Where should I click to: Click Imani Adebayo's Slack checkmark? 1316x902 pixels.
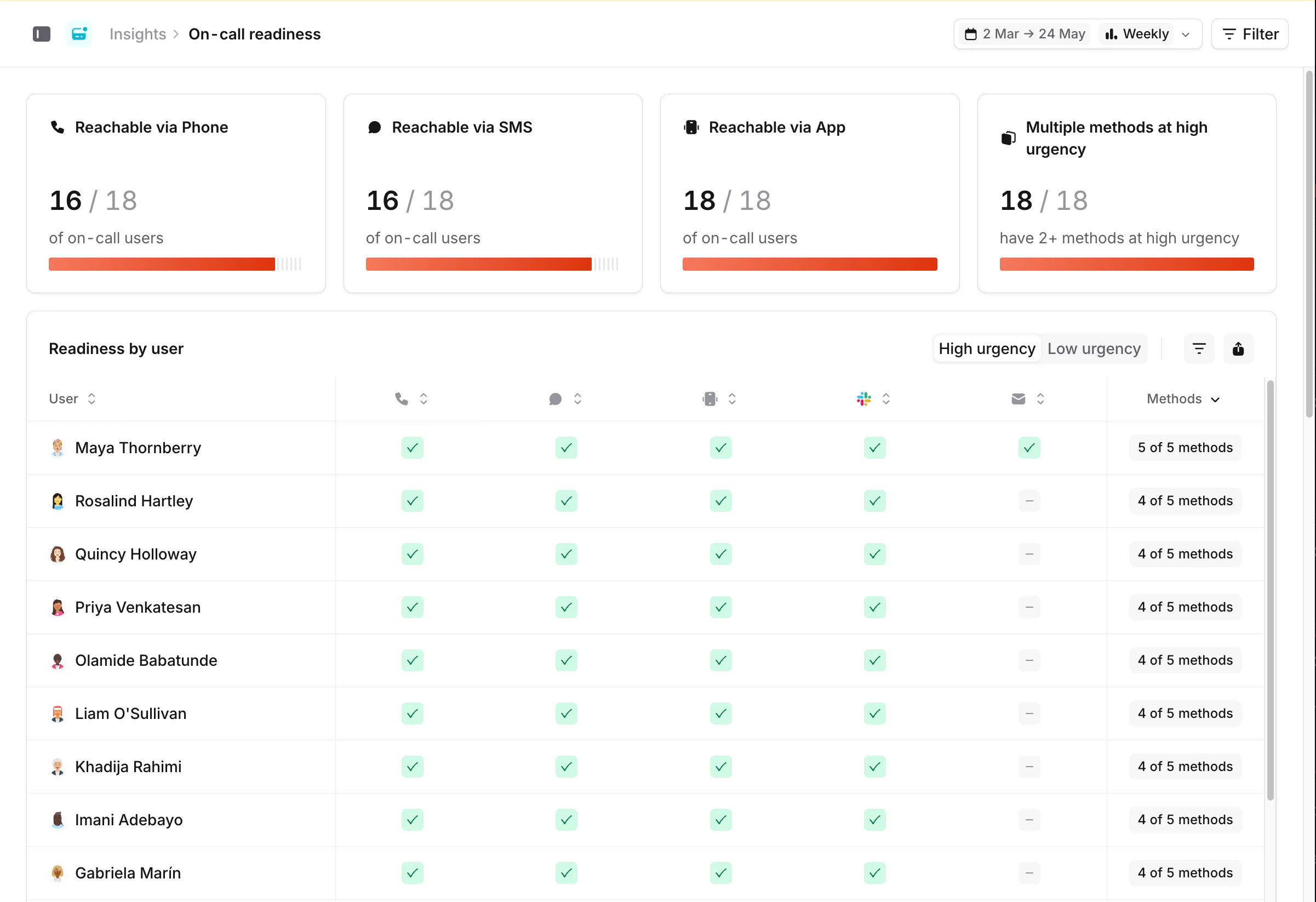(x=875, y=820)
